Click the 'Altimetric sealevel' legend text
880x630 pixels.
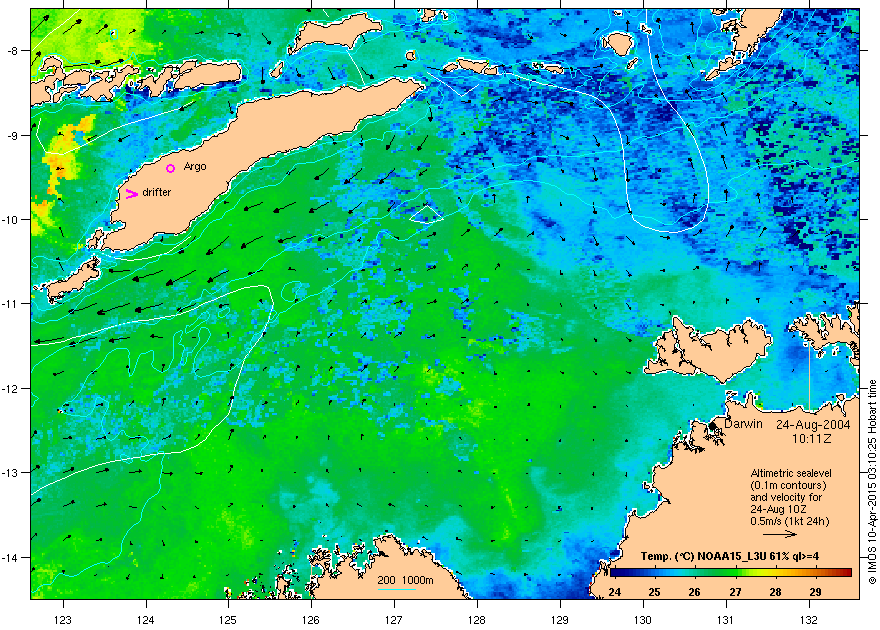pos(791,473)
